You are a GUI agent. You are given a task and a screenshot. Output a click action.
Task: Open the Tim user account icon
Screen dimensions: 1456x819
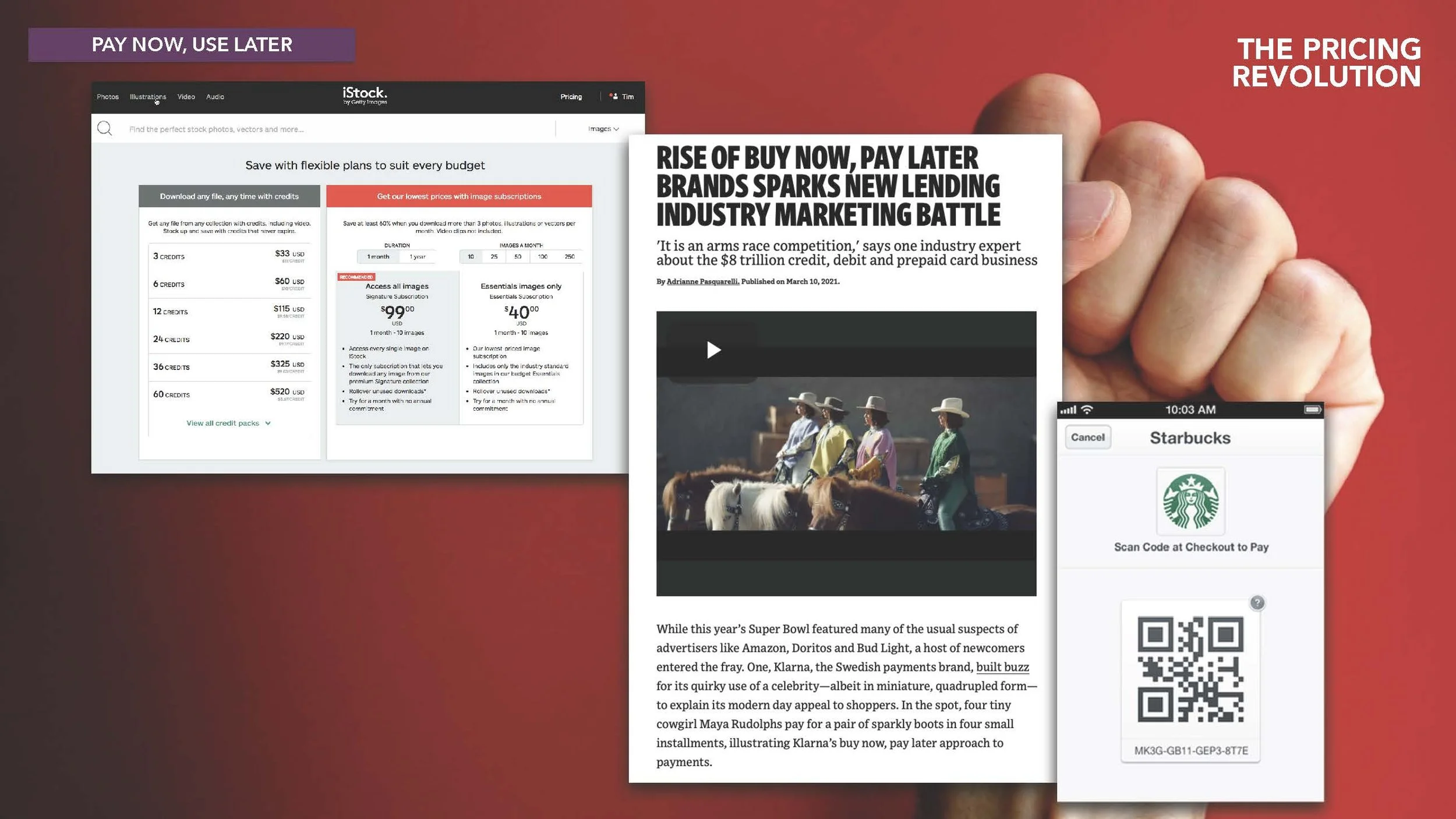click(614, 97)
